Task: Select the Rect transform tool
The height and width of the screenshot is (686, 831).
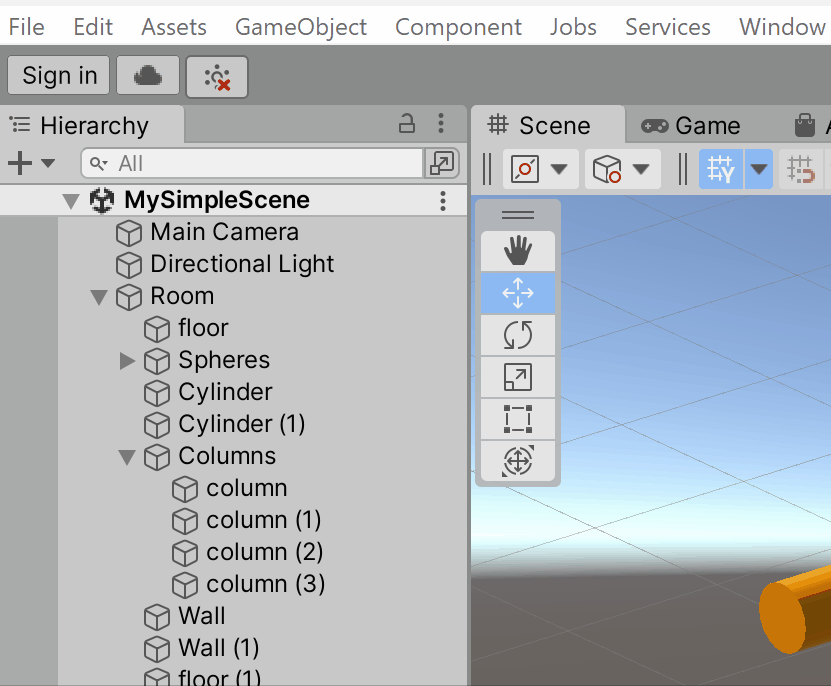Action: [517, 419]
